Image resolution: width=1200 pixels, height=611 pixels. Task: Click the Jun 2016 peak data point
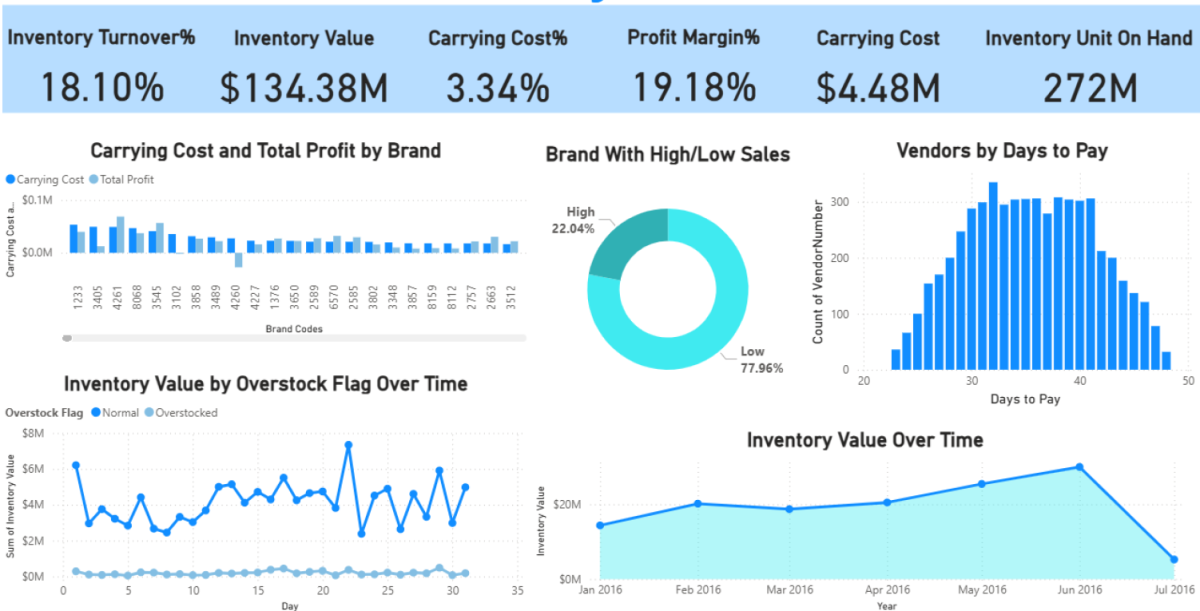pyautogui.click(x=1079, y=467)
